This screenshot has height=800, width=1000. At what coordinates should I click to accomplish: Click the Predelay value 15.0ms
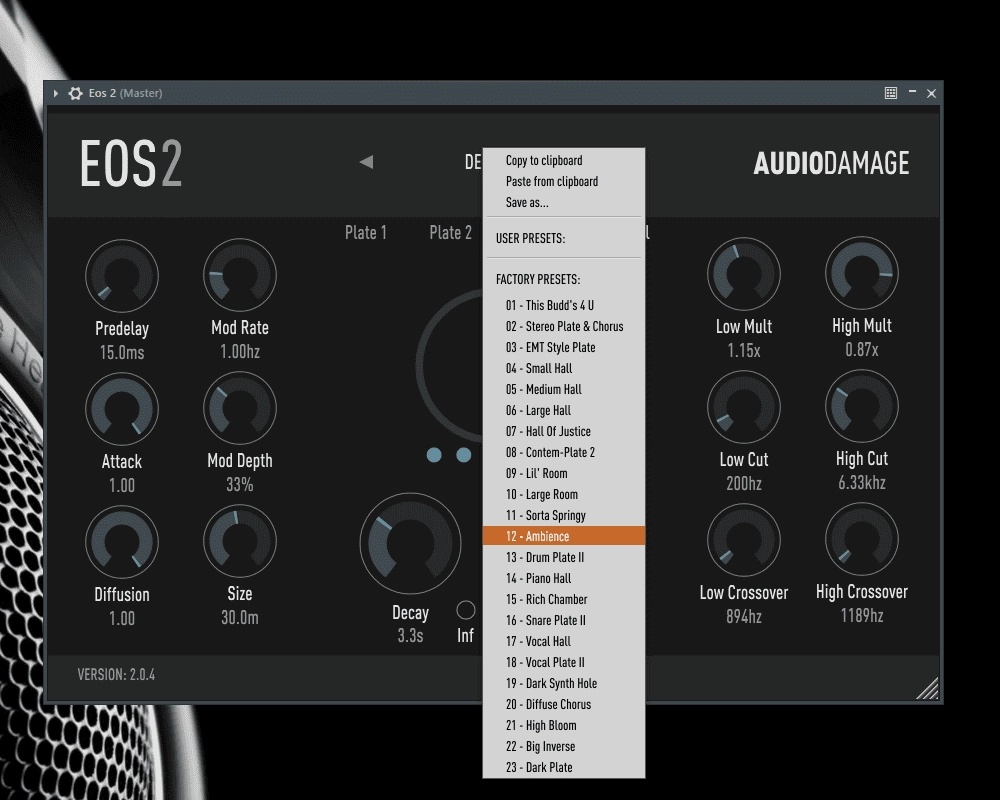pos(122,352)
